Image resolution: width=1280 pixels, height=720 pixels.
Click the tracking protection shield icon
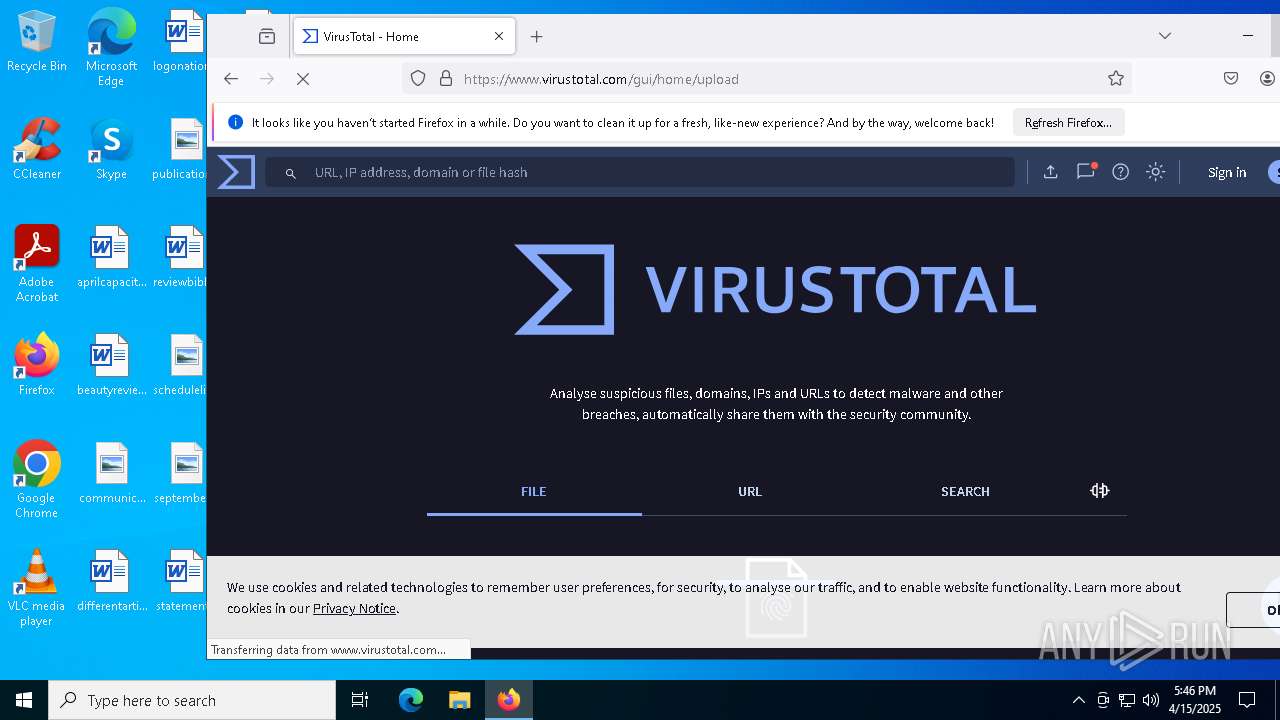coord(418,79)
